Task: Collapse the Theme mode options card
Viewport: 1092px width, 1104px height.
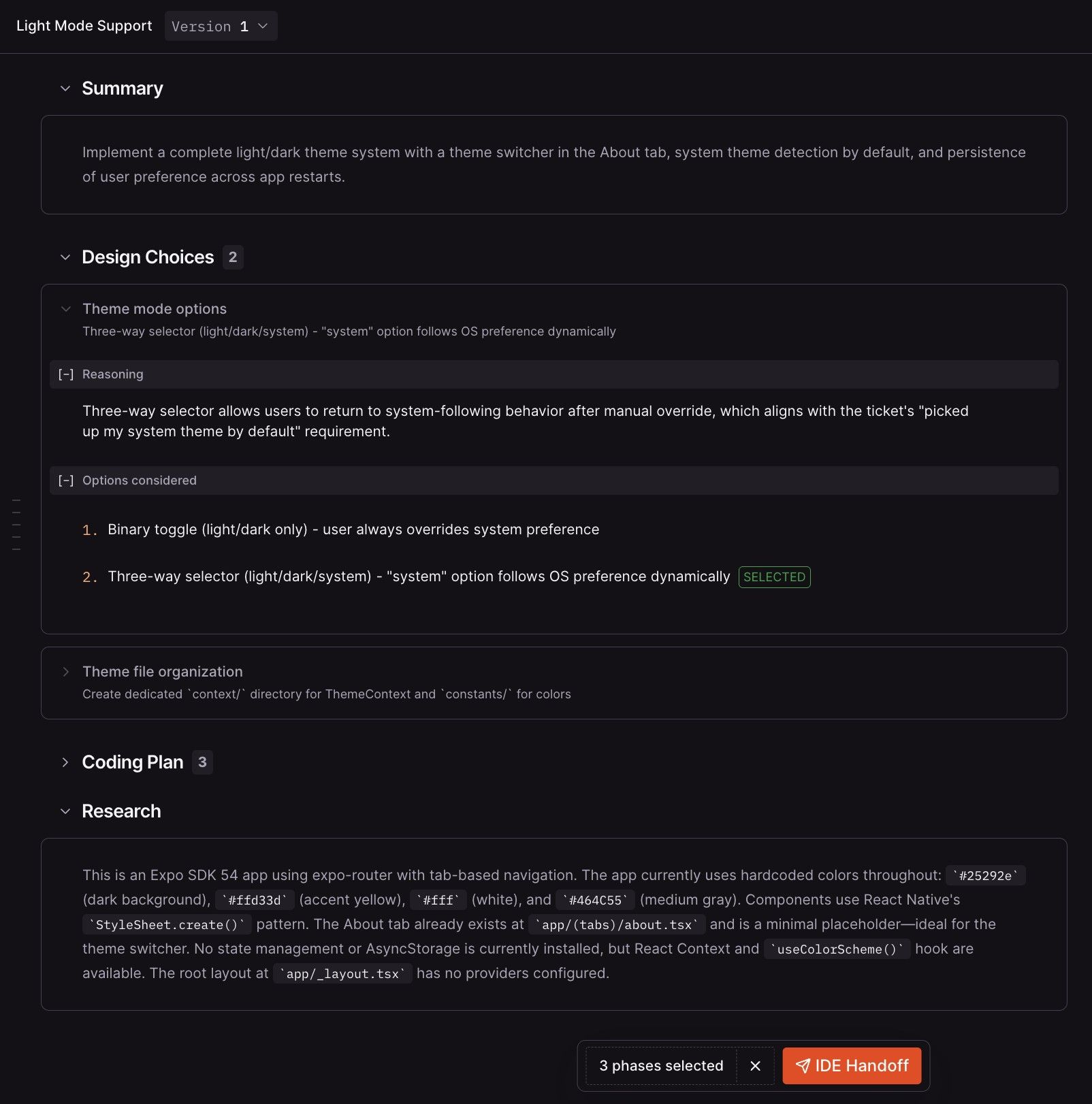Action: coord(66,309)
